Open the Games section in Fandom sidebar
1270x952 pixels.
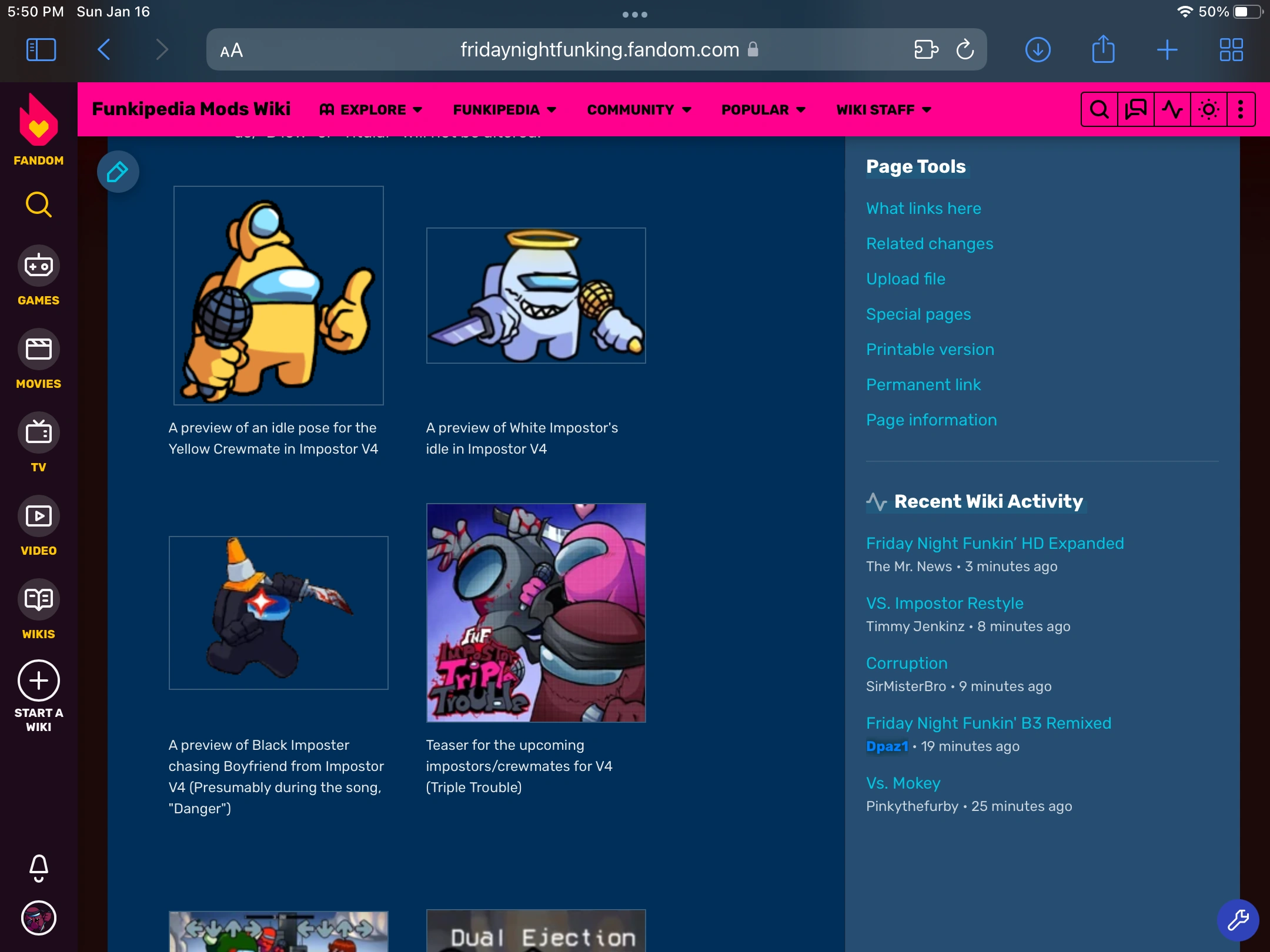pyautogui.click(x=39, y=276)
